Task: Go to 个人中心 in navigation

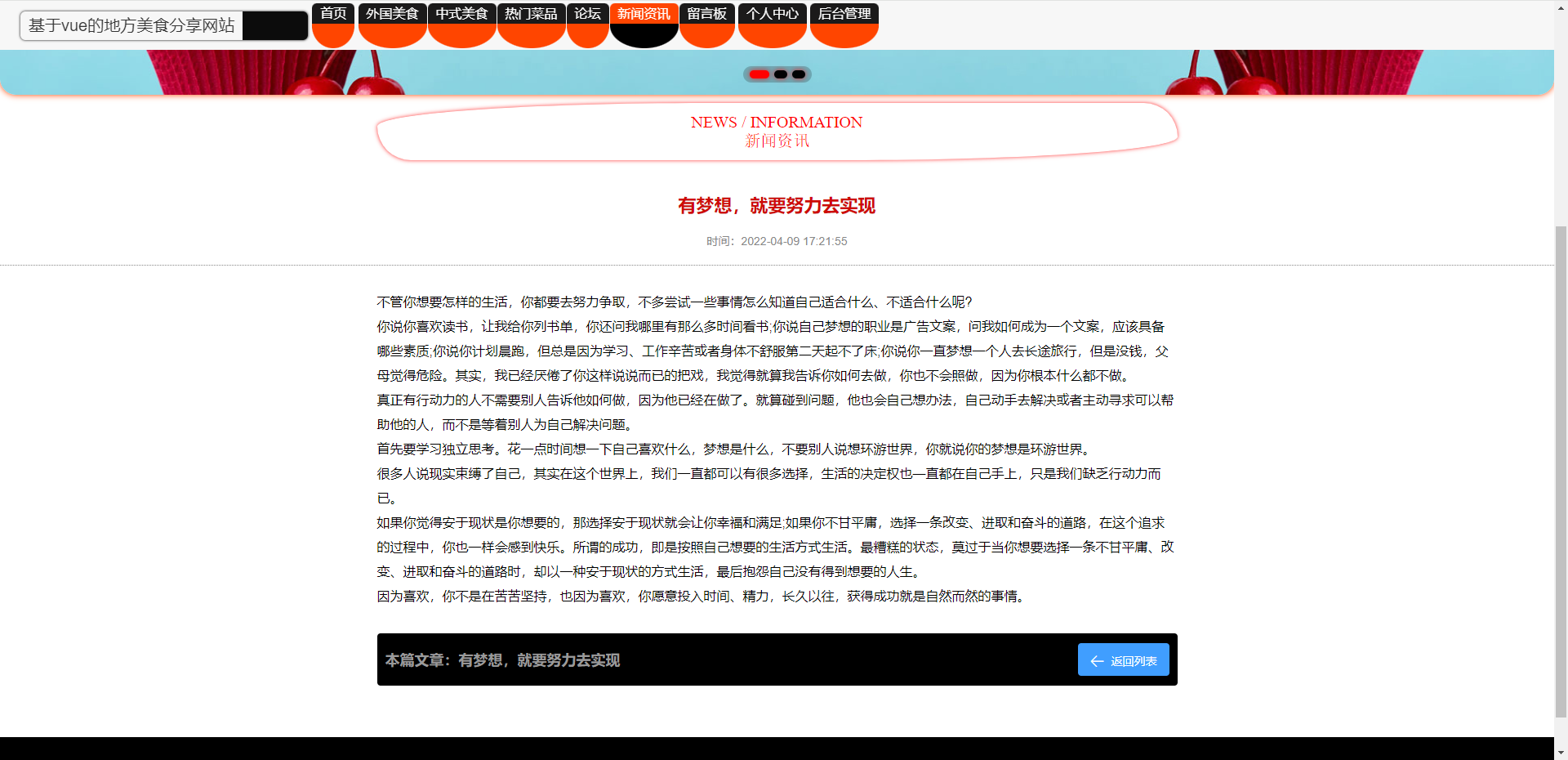Action: pos(772,15)
